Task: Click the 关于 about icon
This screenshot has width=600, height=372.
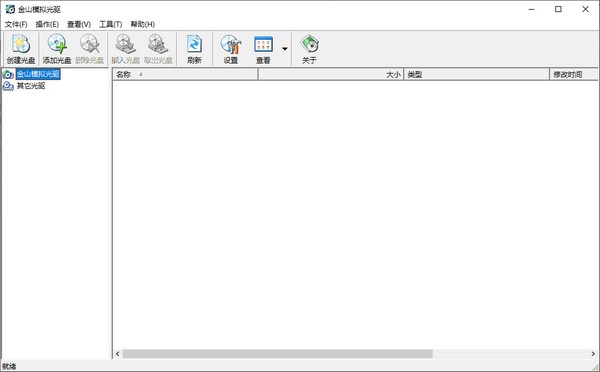Action: 309,49
